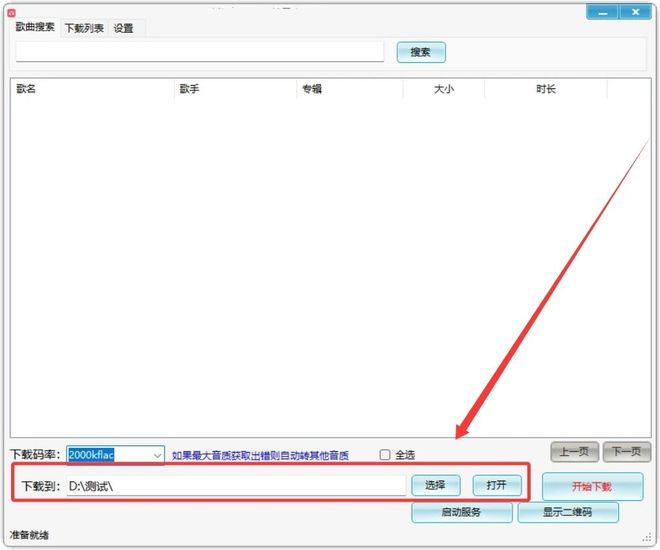This screenshot has width=660, height=550.
Task: Go to next page with 下一页
Action: point(626,452)
